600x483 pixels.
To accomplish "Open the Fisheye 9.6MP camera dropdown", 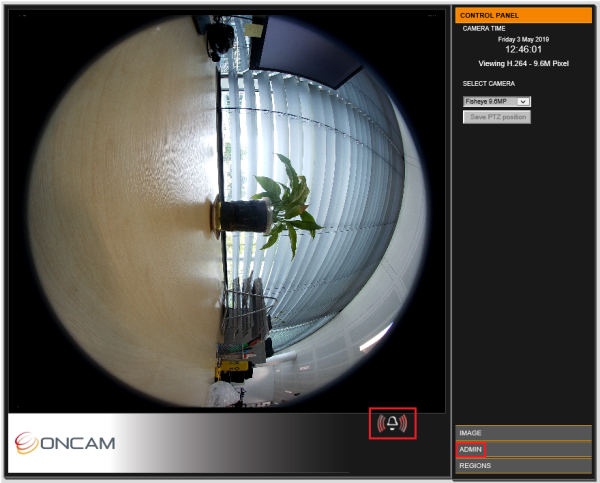I will coord(496,101).
